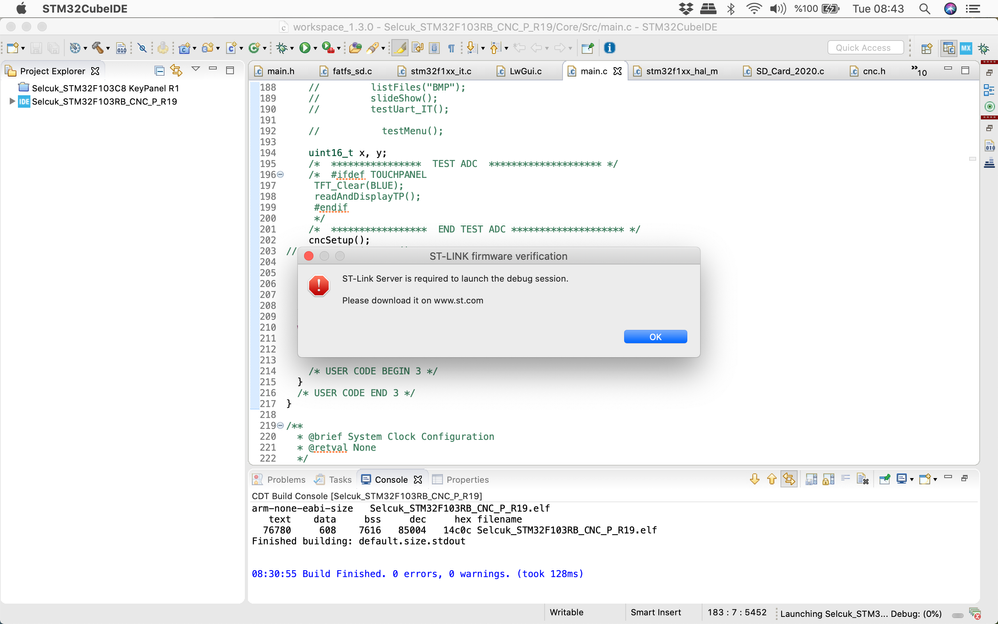Click OK in the ST-LINK dialog
Screen dimensions: 998x624
655,337
